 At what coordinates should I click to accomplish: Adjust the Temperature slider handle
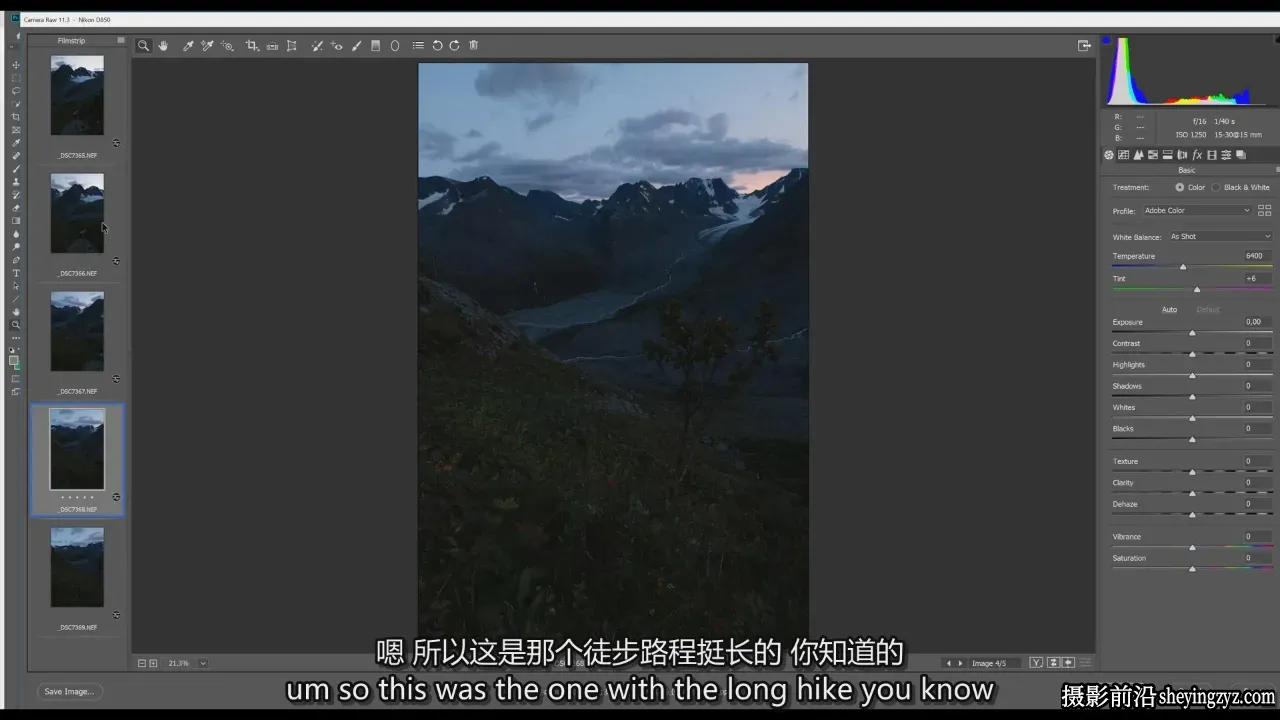[x=1183, y=267]
